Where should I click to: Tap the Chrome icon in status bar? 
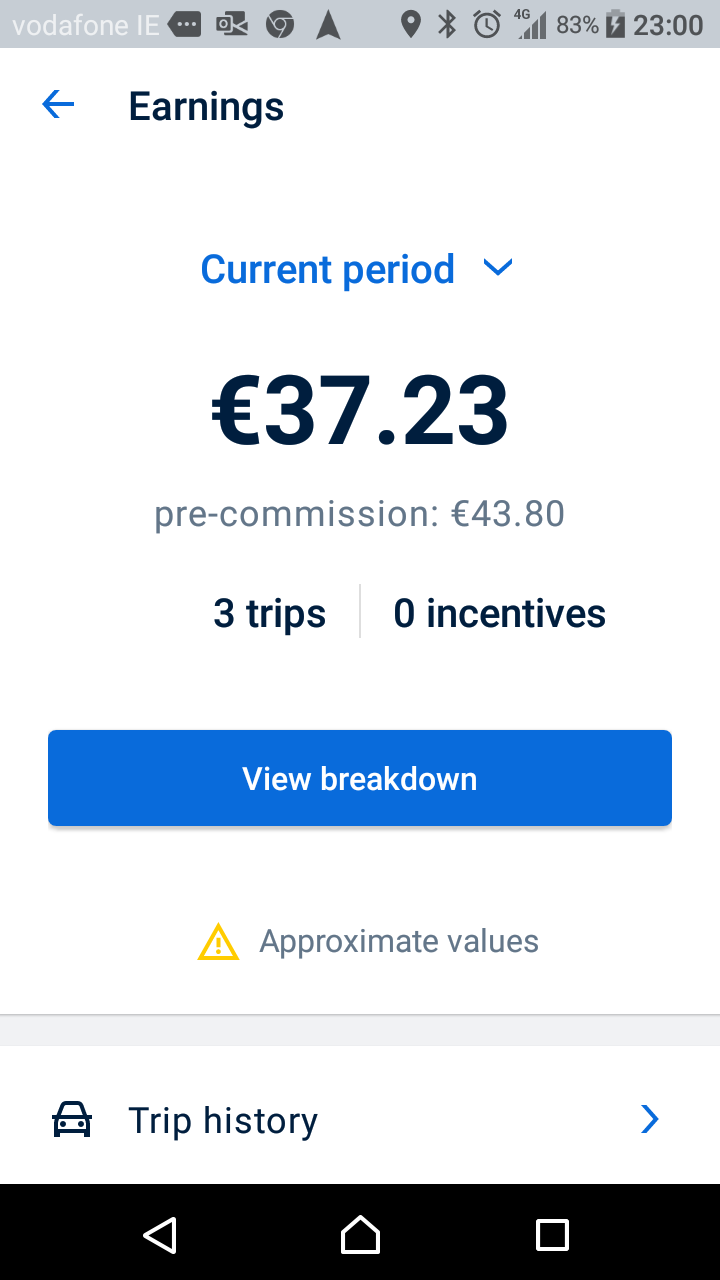click(x=280, y=24)
